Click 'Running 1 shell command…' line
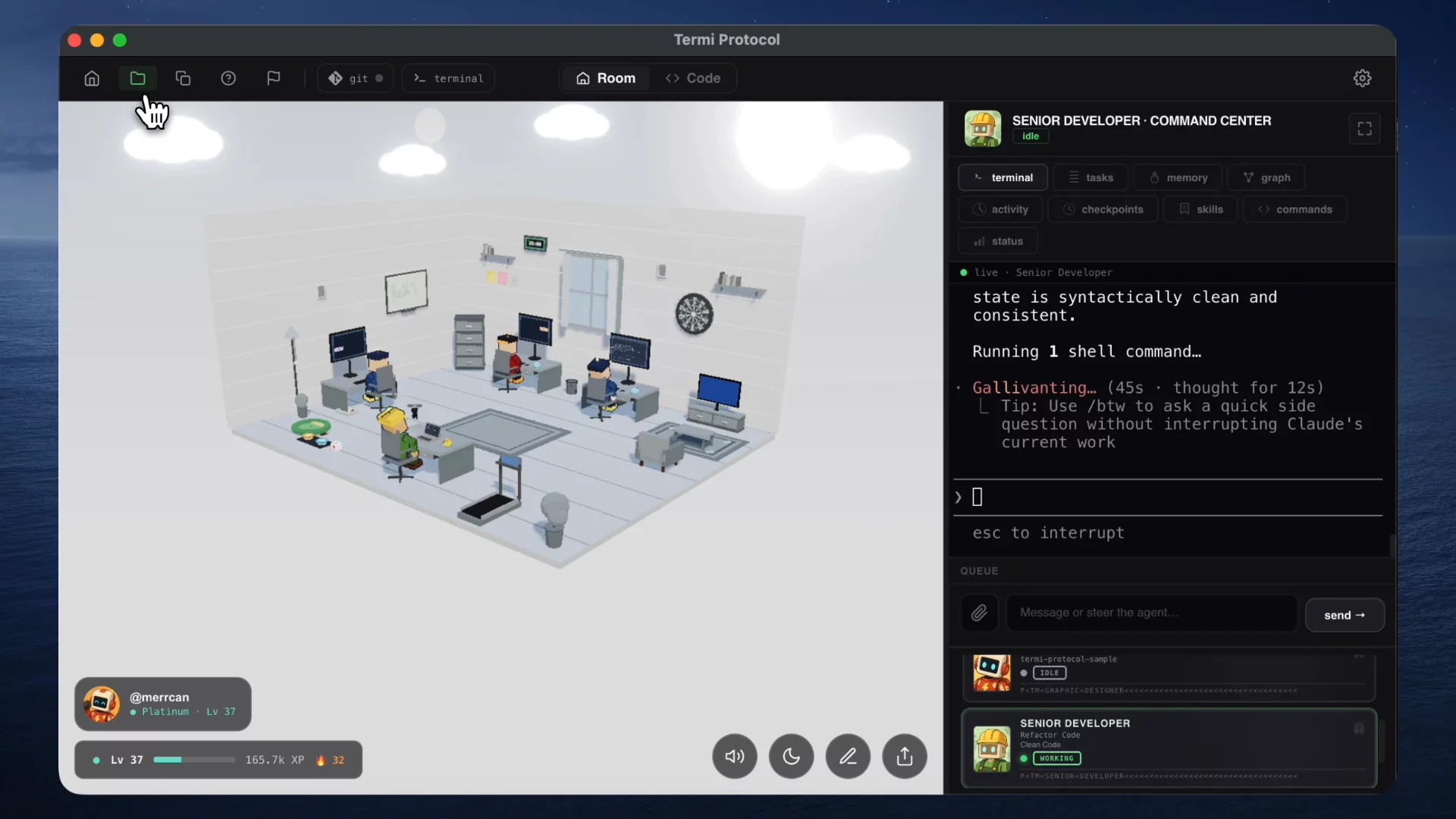Screen dimensions: 1456x819 (x=1087, y=351)
